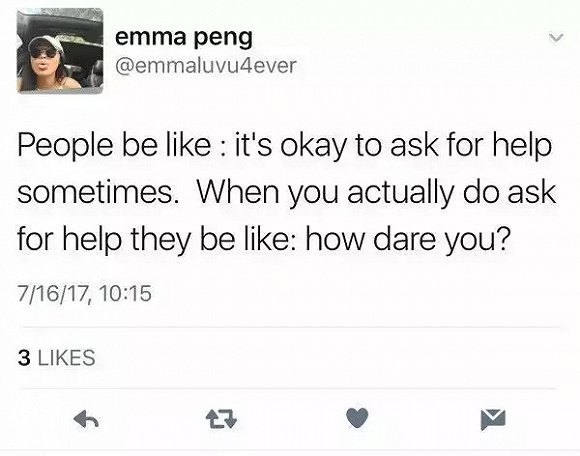Screen dimensions: 580x456
Task: Open emma peng's profile picture
Action: (x=60, y=51)
